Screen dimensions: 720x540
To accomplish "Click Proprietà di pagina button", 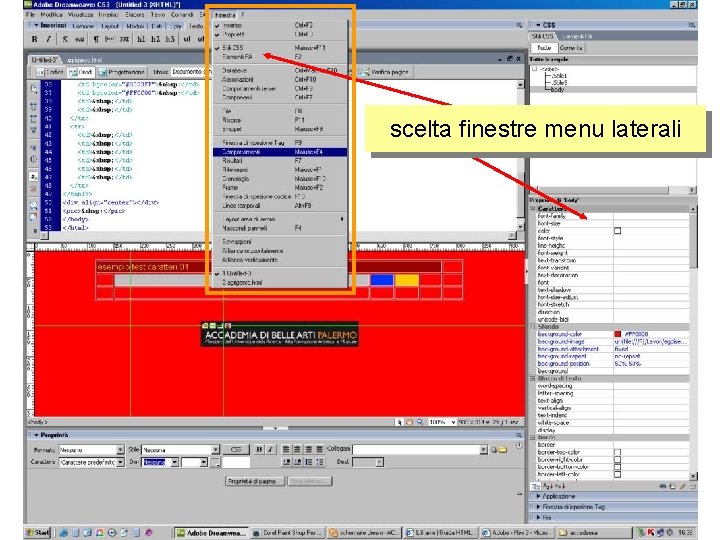I will click(x=254, y=481).
